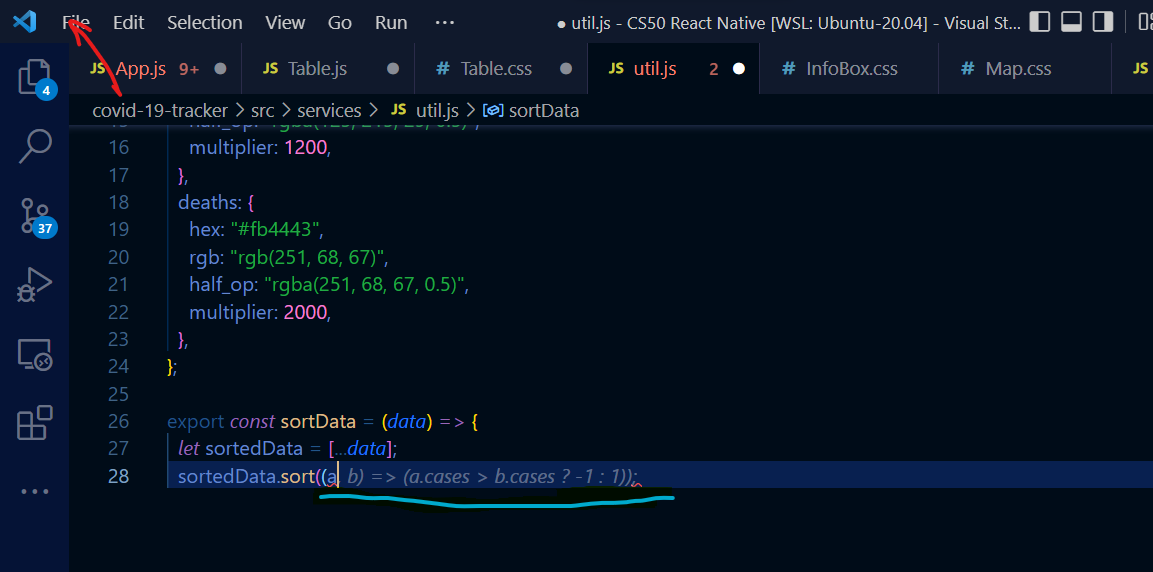Switch to the Table.css tab
Viewport: 1153px width, 572px height.
click(x=501, y=69)
